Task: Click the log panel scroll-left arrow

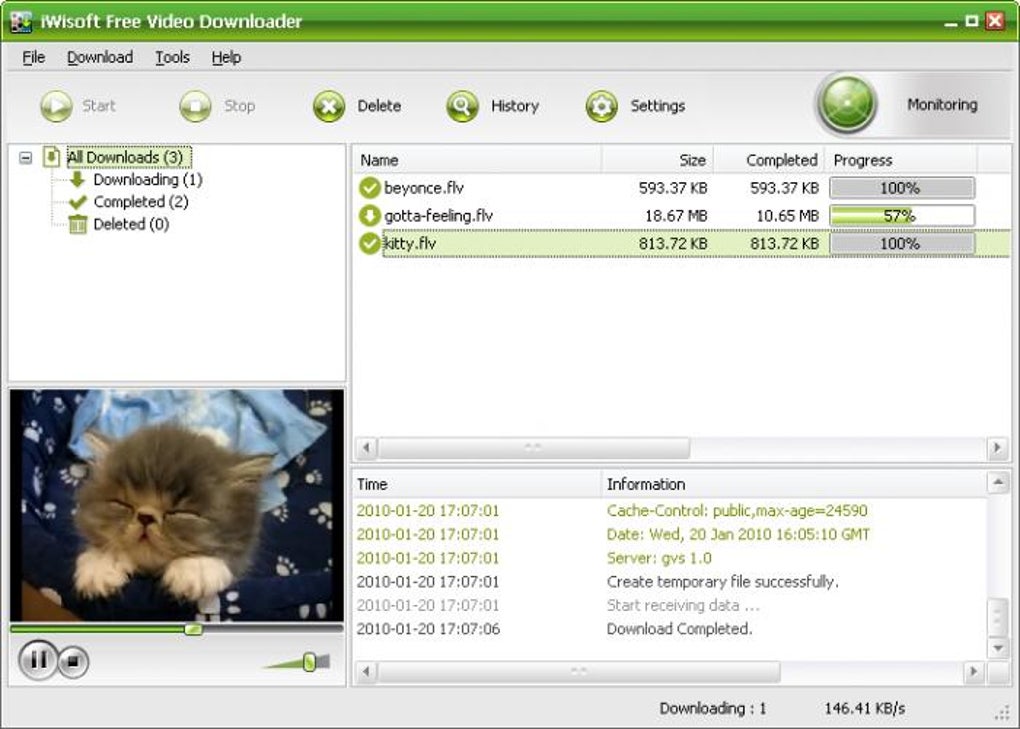Action: coord(366,671)
